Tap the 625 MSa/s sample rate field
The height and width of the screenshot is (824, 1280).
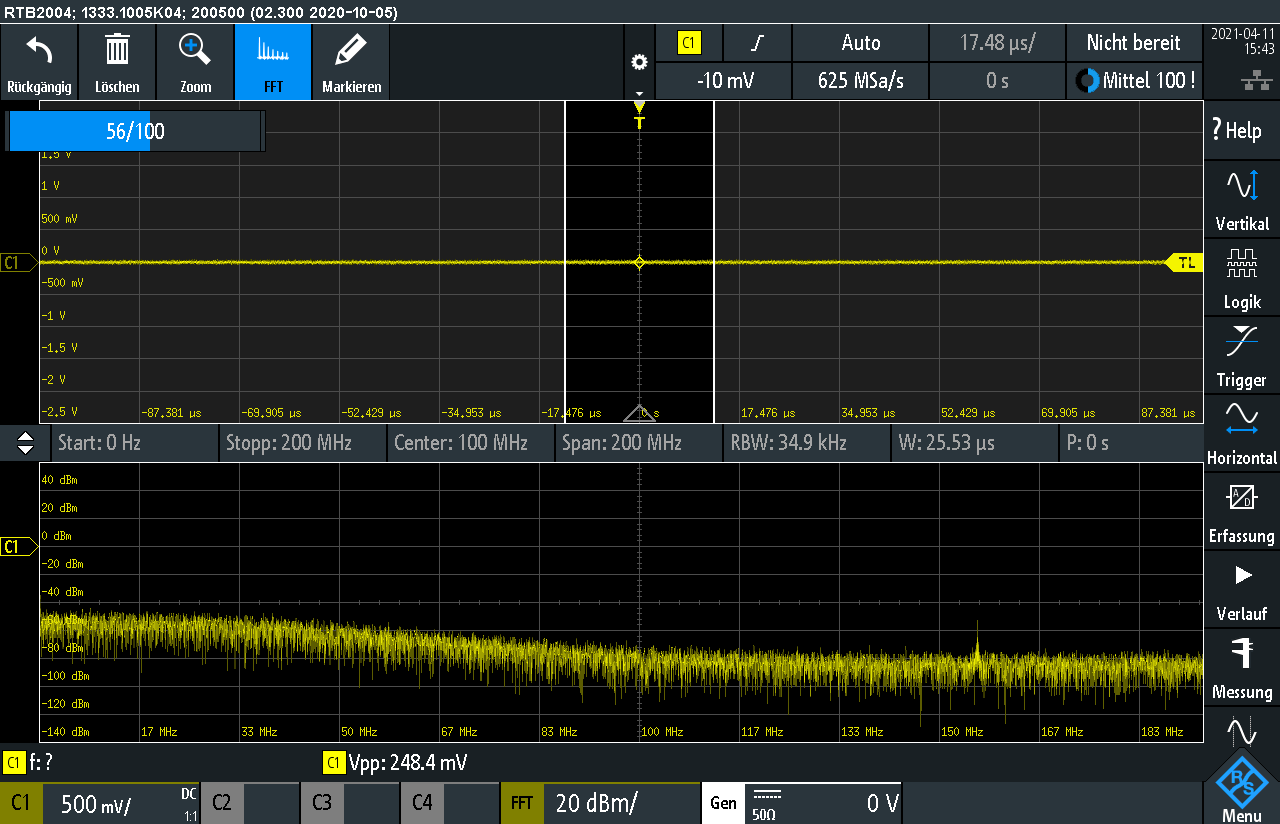860,81
